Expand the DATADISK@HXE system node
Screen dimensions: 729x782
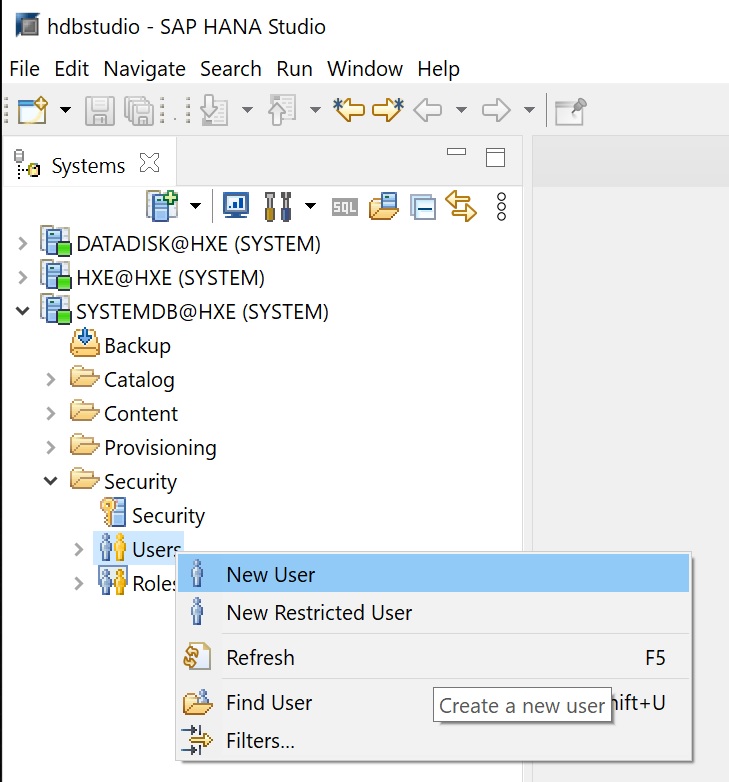23,244
